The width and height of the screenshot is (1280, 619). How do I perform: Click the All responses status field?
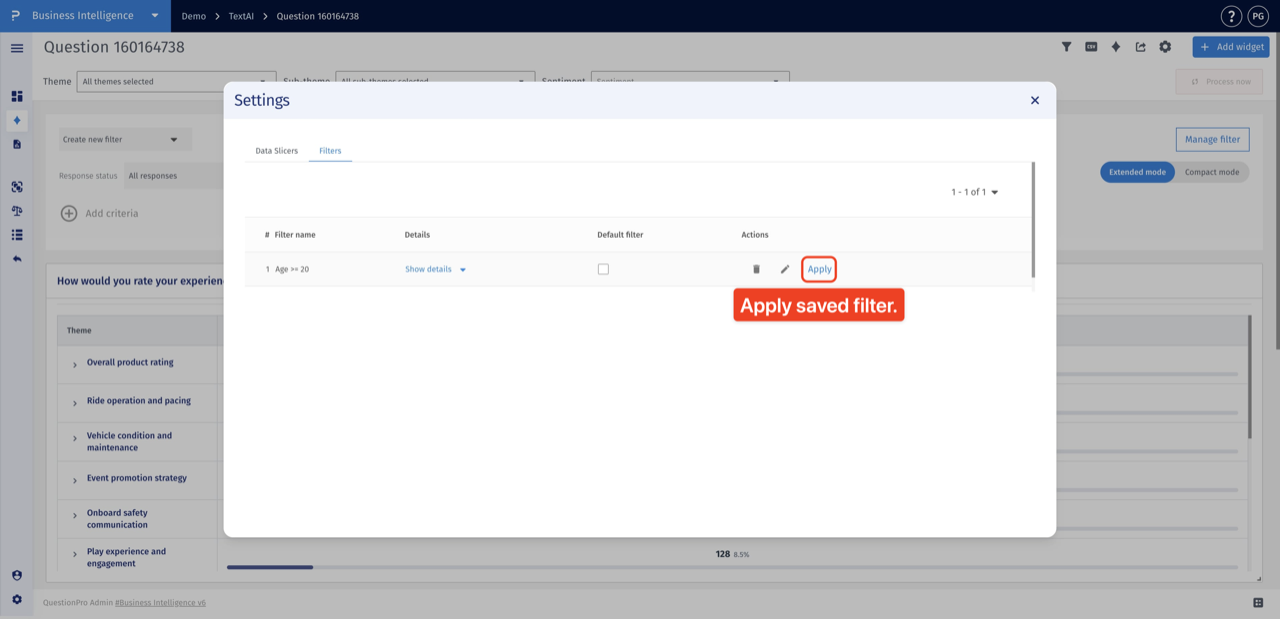(174, 176)
